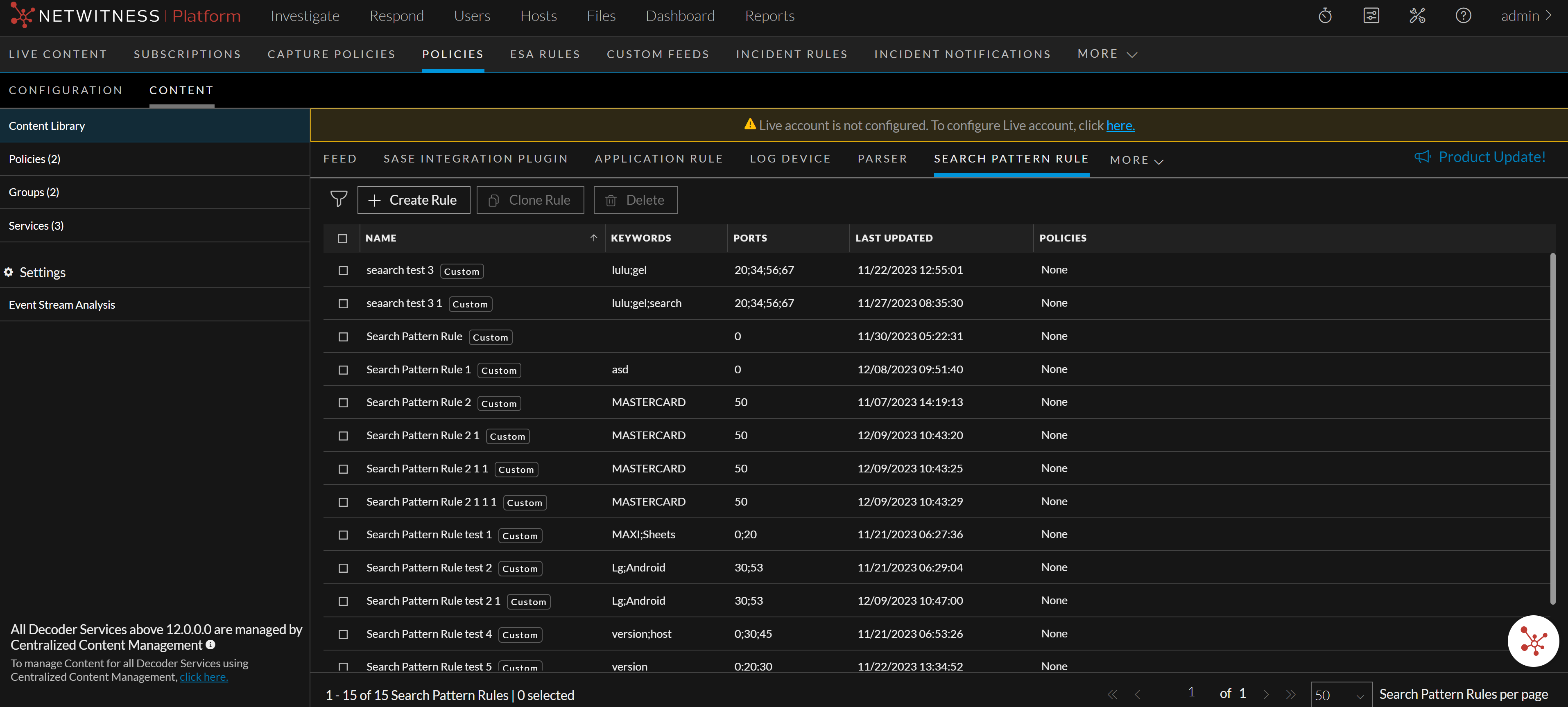Click the NetWitness logo in top left
The height and width of the screenshot is (707, 1568).
pos(22,15)
